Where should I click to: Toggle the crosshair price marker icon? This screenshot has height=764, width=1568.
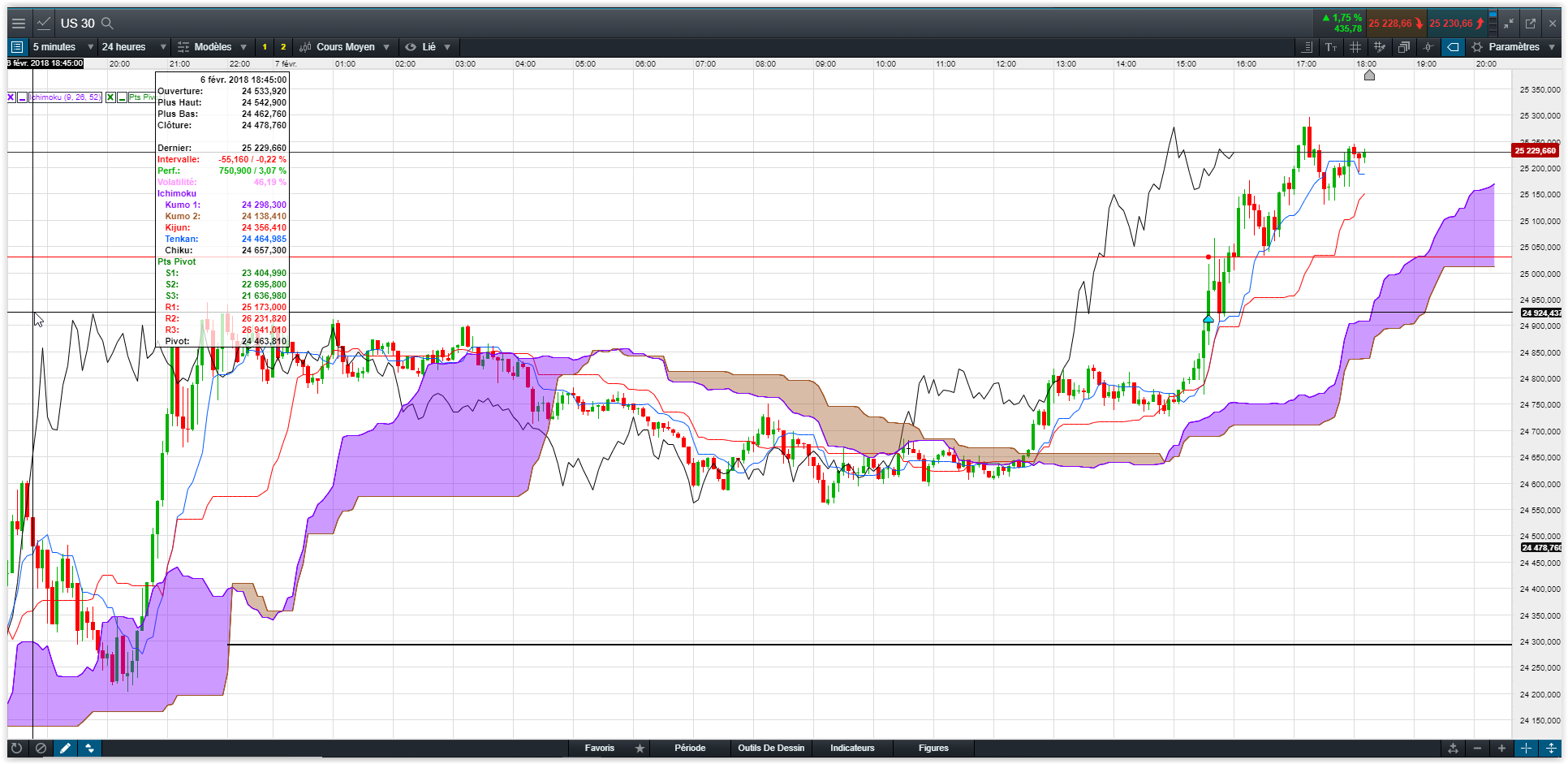tap(1428, 47)
